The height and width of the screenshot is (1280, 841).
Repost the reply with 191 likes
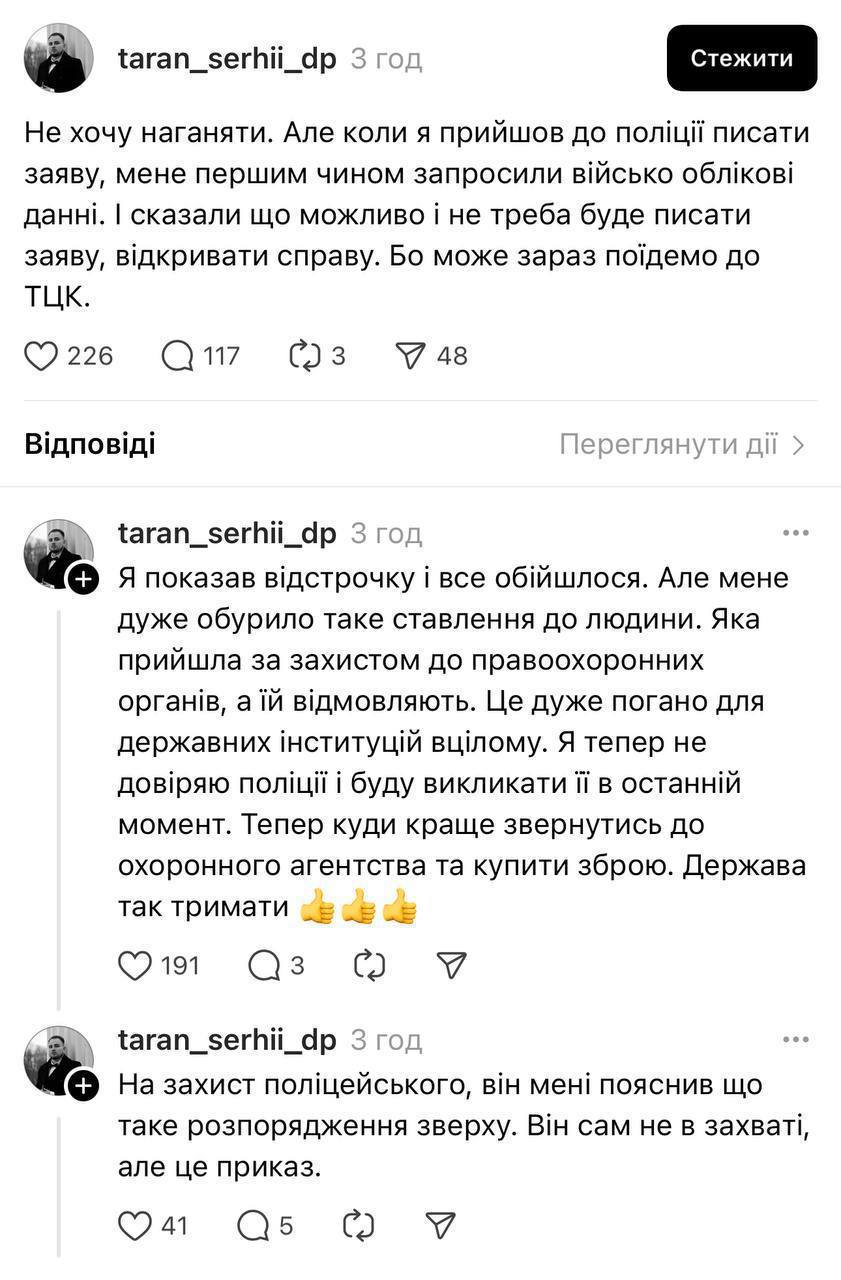[x=369, y=965]
